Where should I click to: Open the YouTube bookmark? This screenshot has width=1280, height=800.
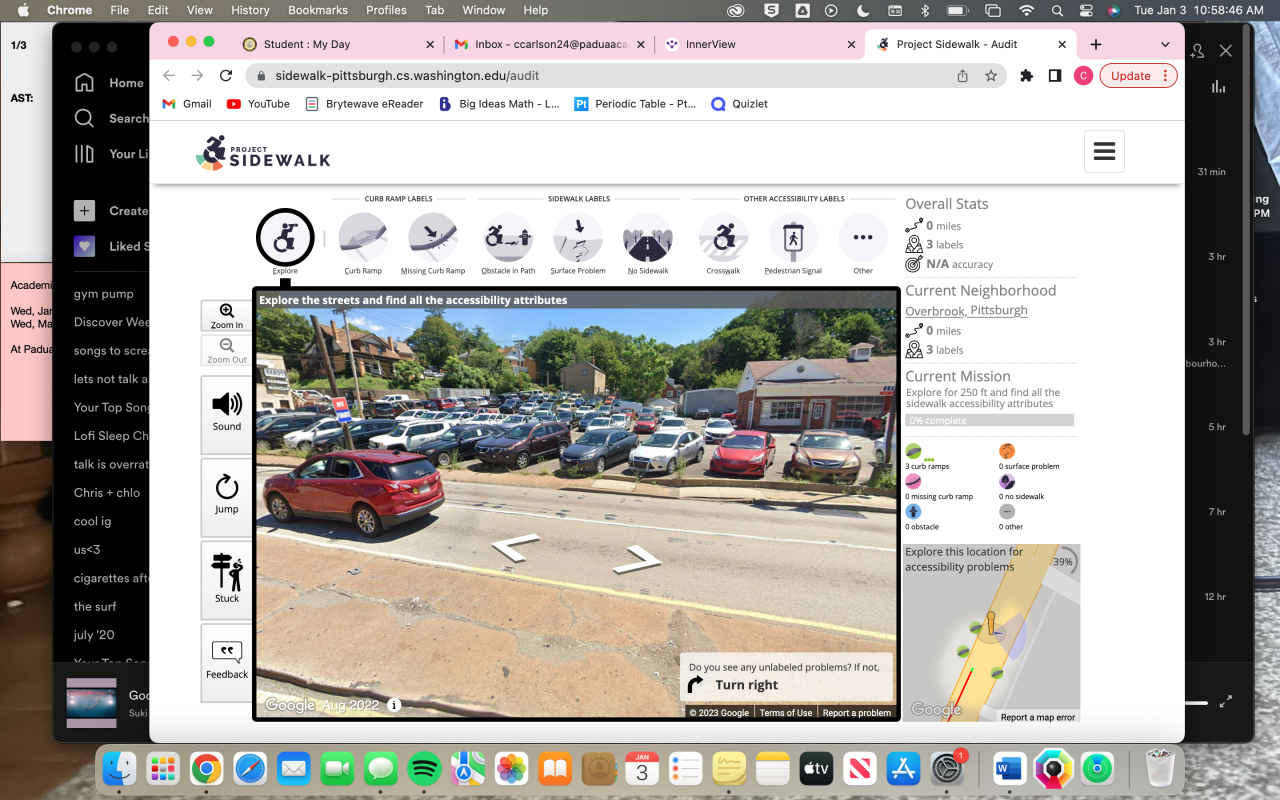[258, 104]
